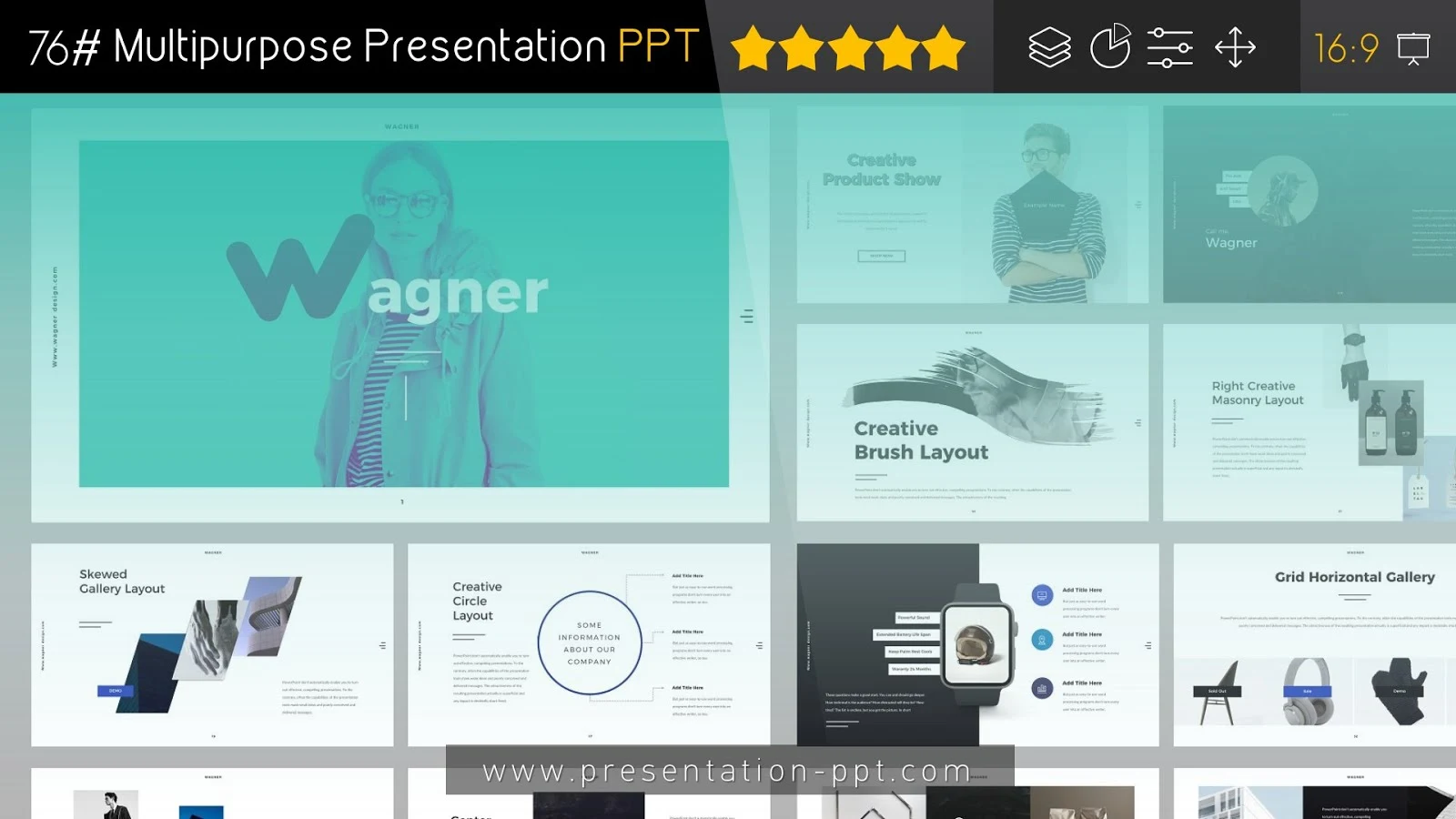Open the Skewed Gallery Layout slide

coord(212,645)
